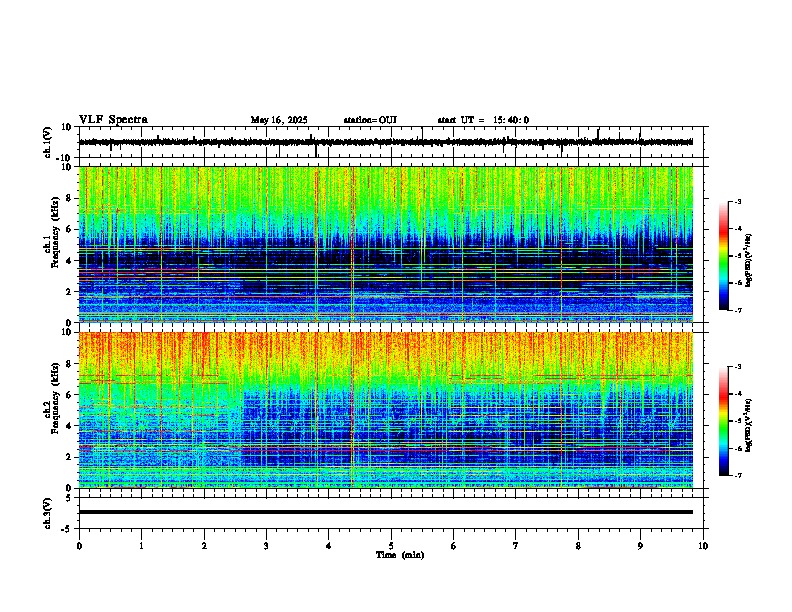Image resolution: width=792 pixels, height=612 pixels.
Task: Click the "8" kHz tick of the ch.2 spectrogram
Action: point(70,364)
